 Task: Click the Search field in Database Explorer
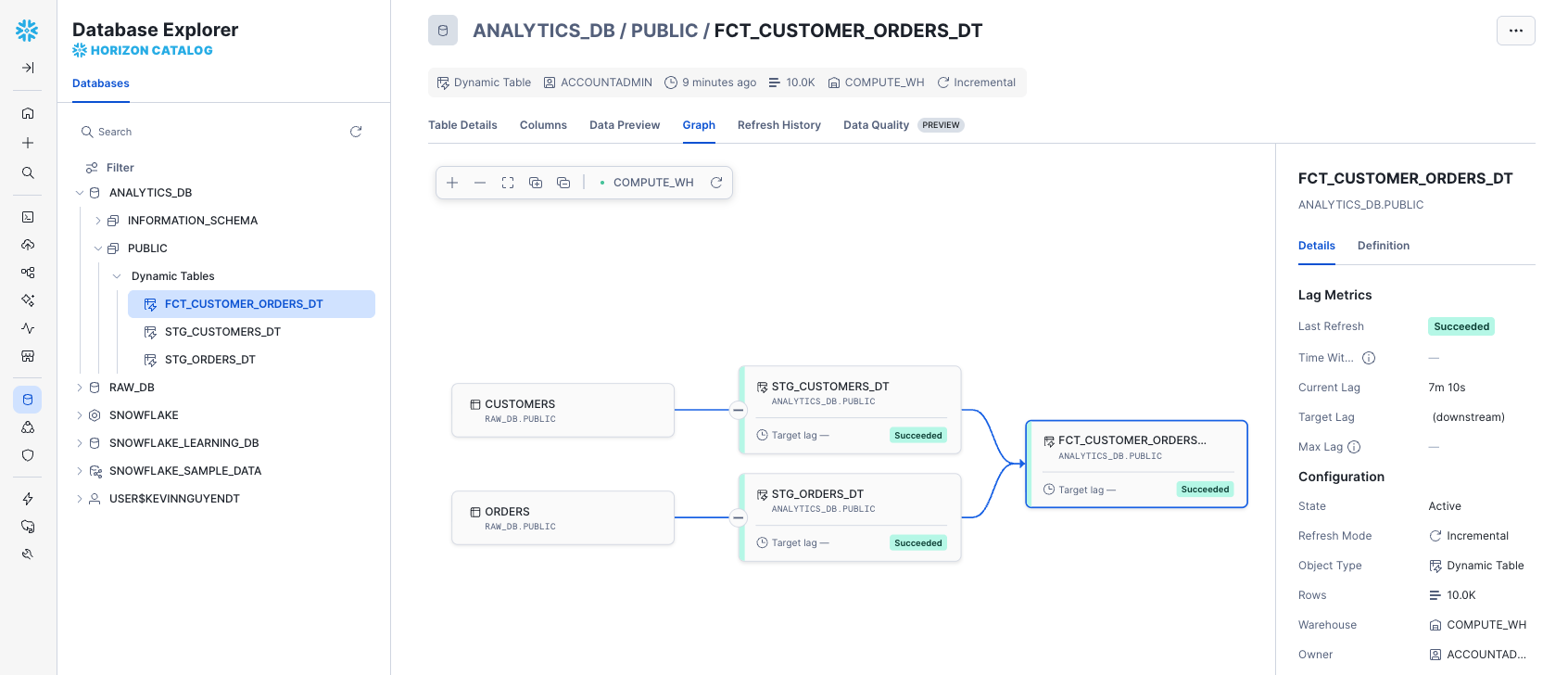[x=213, y=132]
